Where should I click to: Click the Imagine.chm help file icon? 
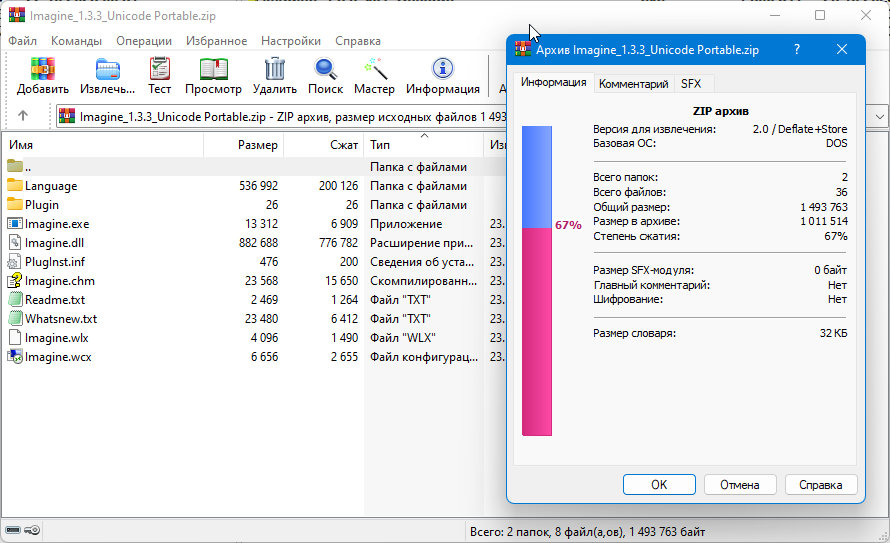[15, 280]
